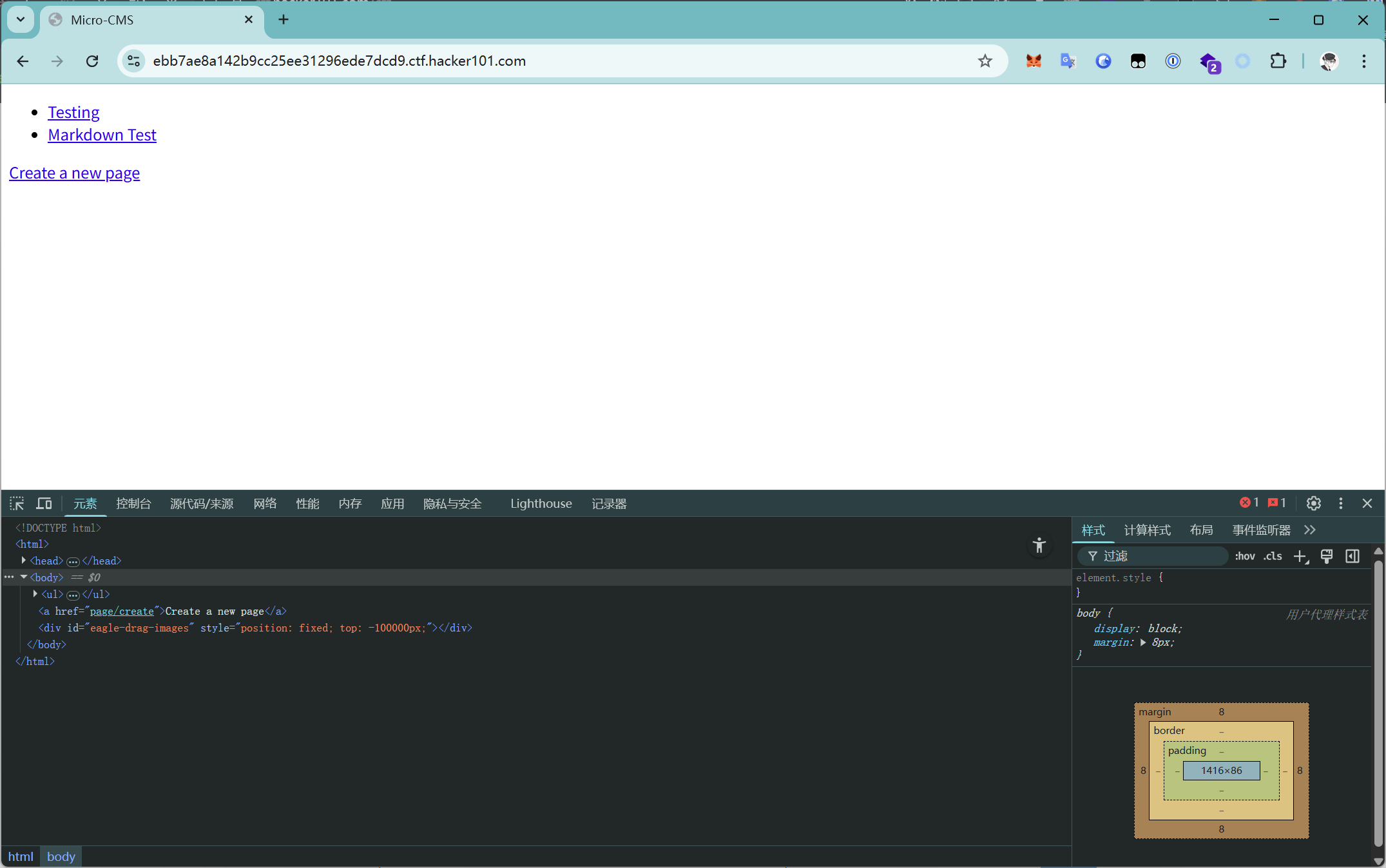Click the address bar URL
Viewport: 1386px width, 868px height.
(340, 61)
